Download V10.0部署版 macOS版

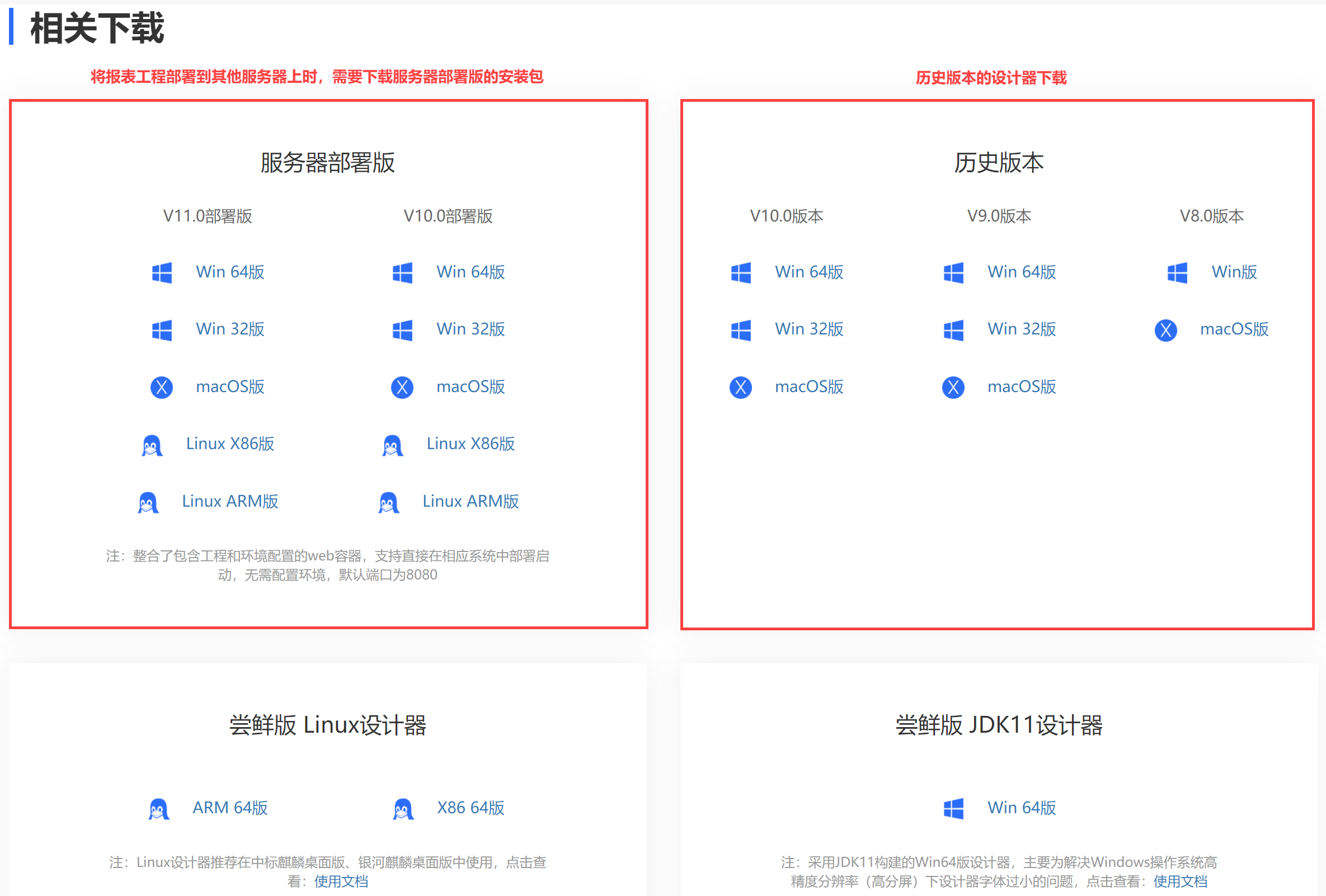point(470,386)
